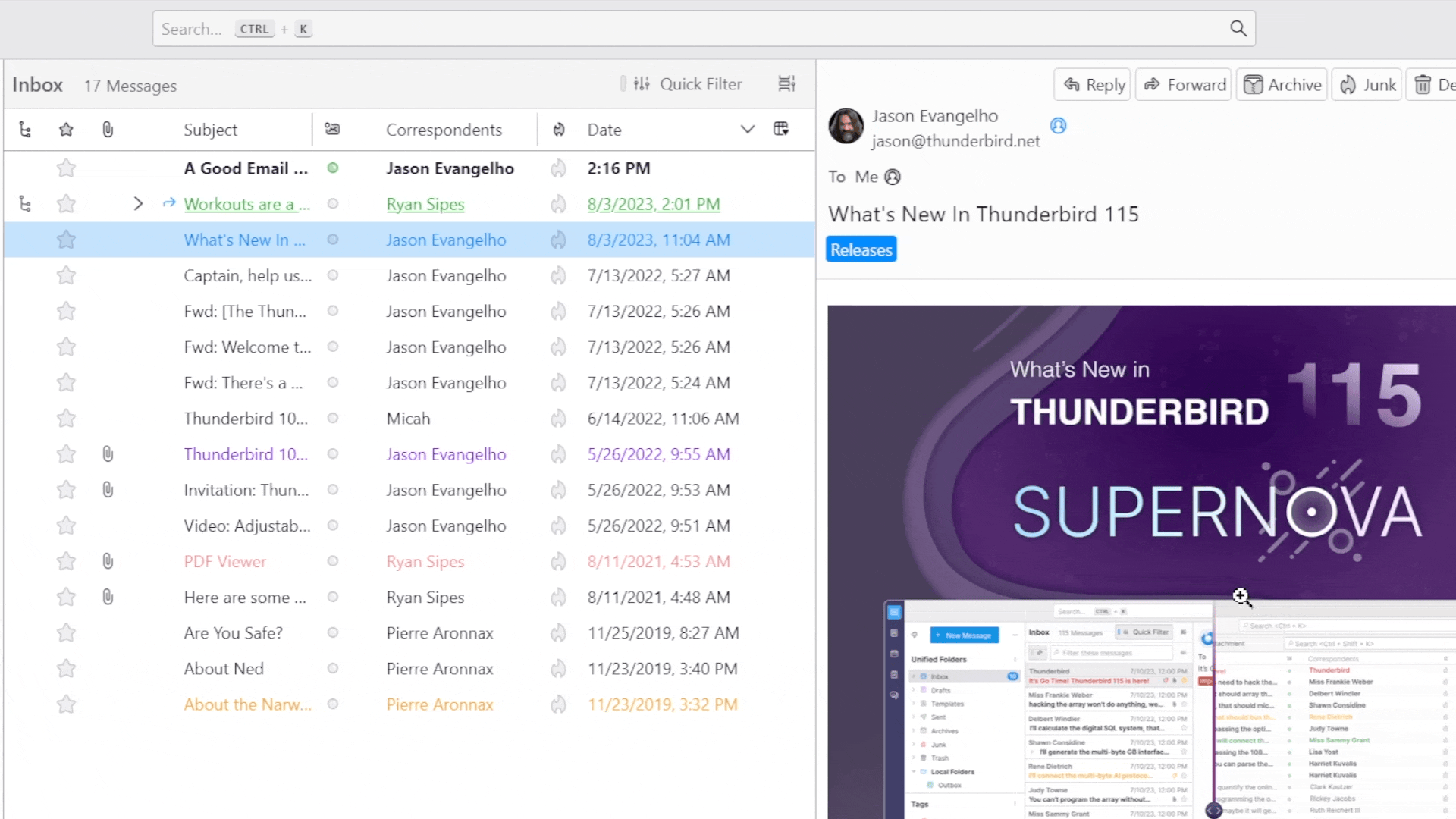Viewport: 1456px width, 819px height.
Task: Click attachment icon on Thunderbird 10 purple row
Action: pos(108,454)
